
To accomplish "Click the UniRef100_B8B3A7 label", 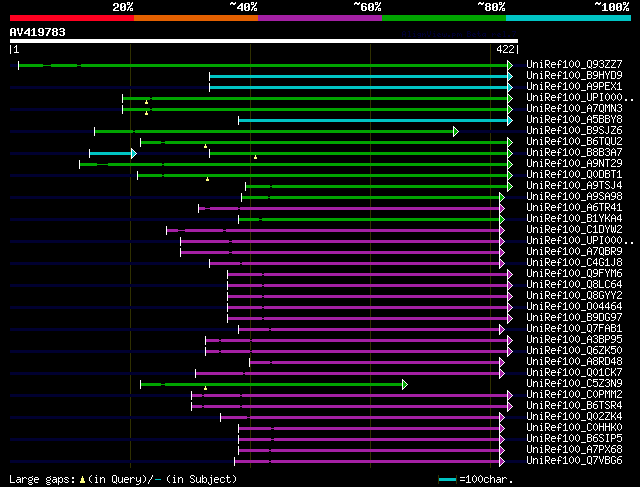I will 574,153.
